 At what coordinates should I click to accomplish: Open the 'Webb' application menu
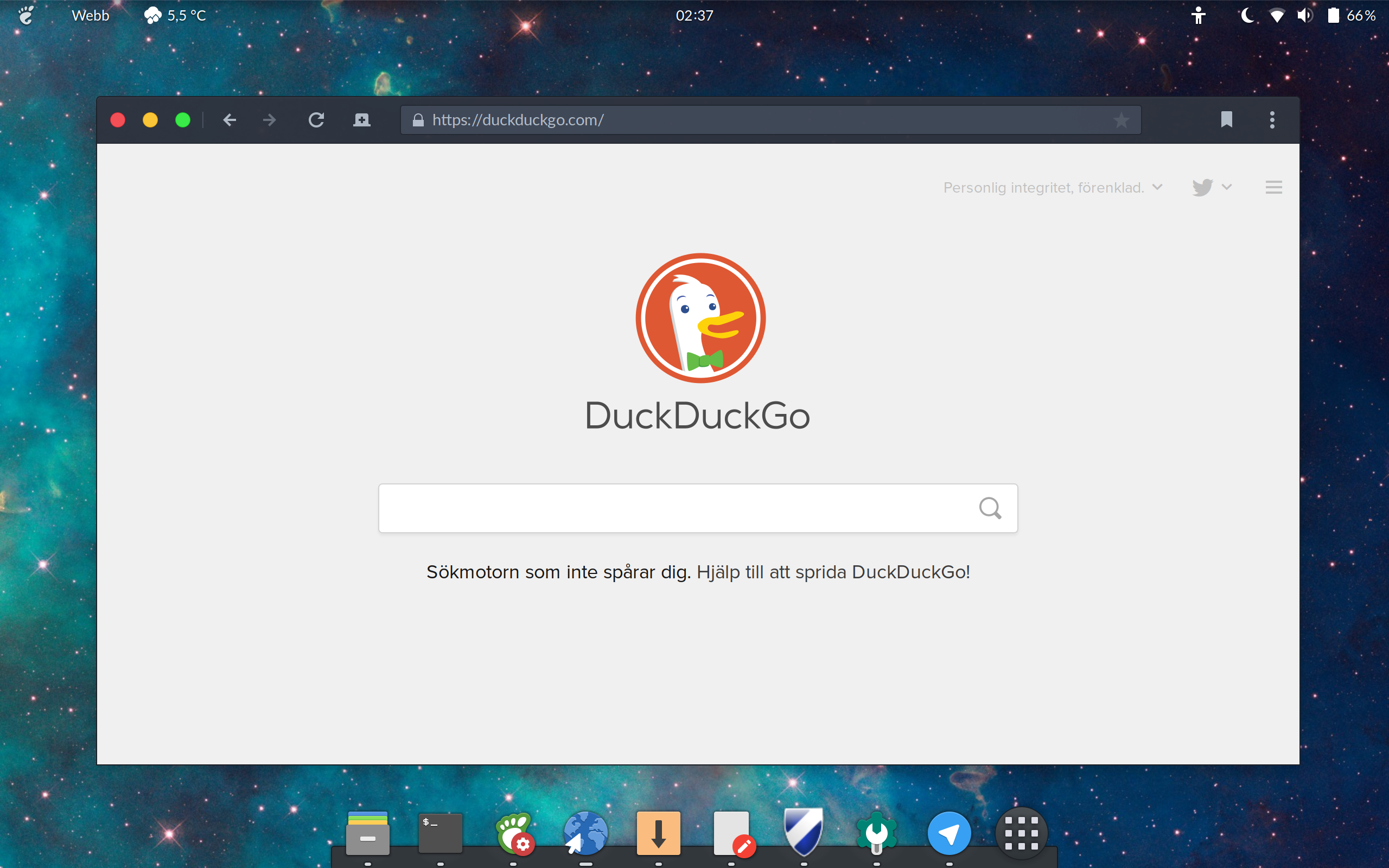(91, 16)
